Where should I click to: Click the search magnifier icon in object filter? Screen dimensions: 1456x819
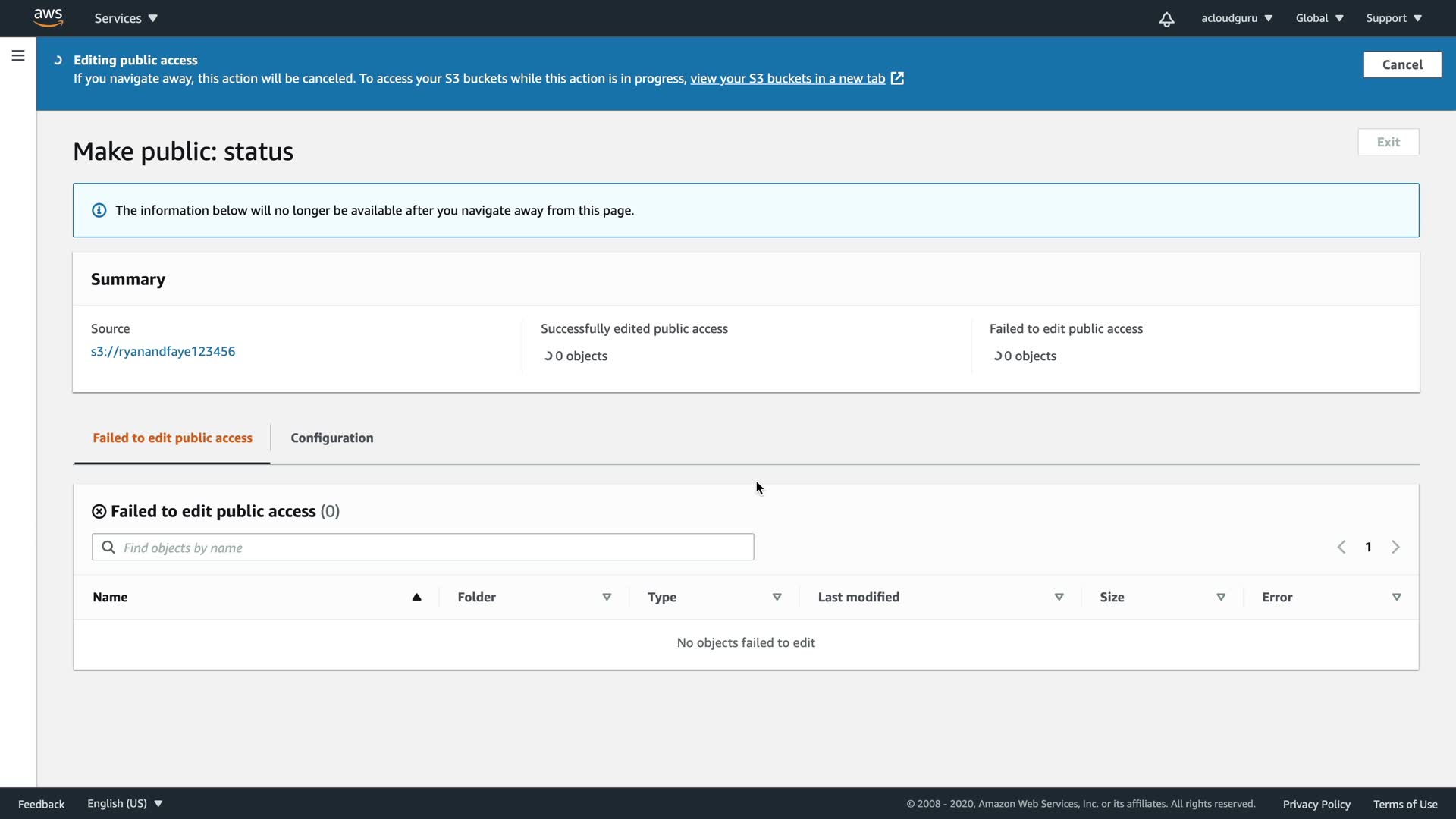(x=108, y=548)
